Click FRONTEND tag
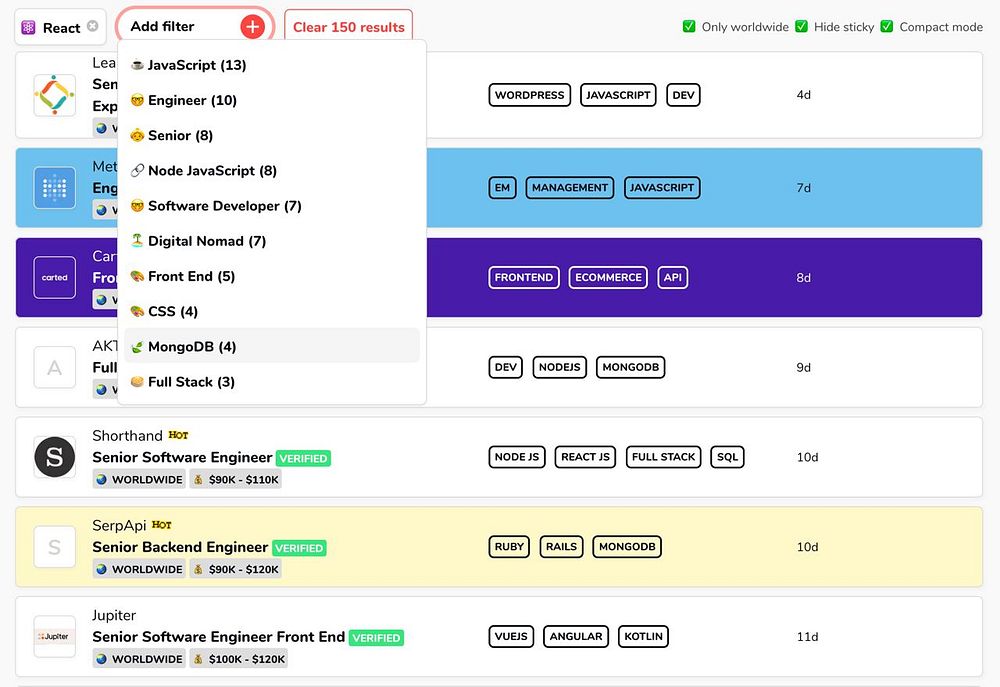This screenshot has width=1000, height=687. click(x=524, y=277)
